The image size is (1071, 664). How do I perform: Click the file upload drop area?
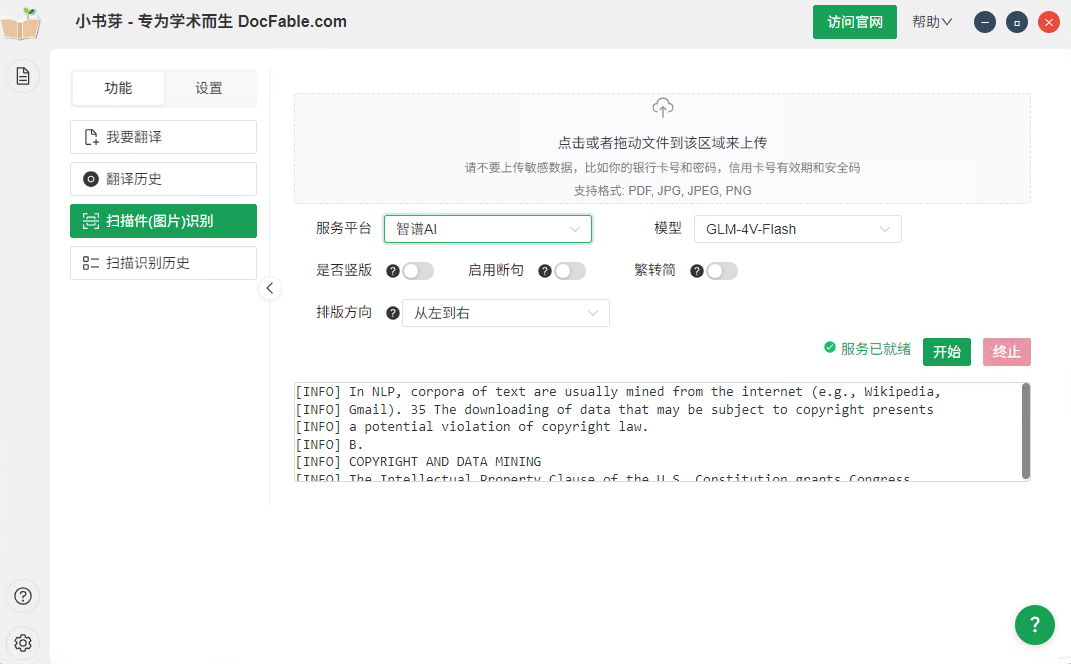663,148
